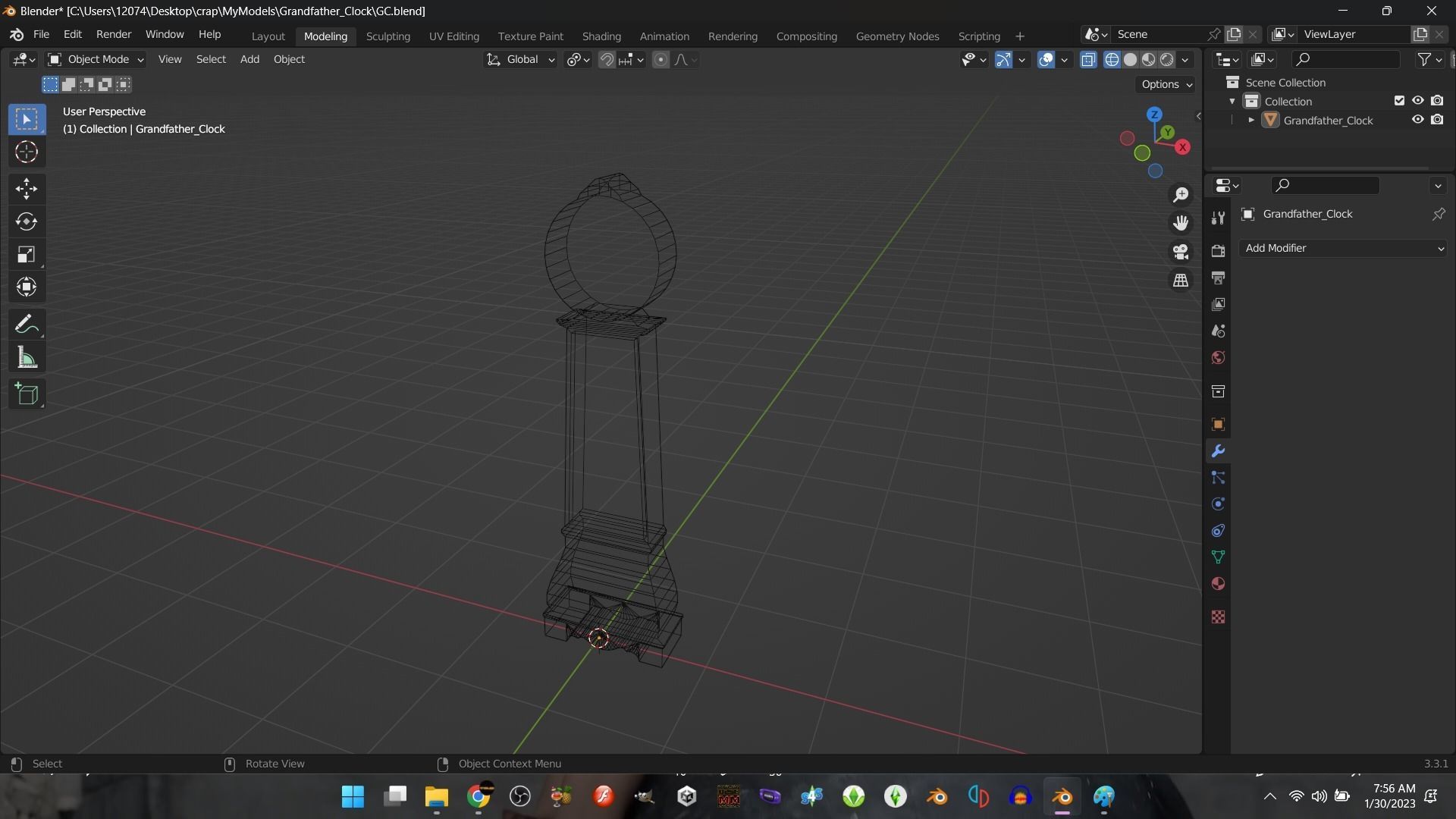Expand the Grandfather_Clock outliner item
Screen dimensions: 1456x819
click(1251, 120)
